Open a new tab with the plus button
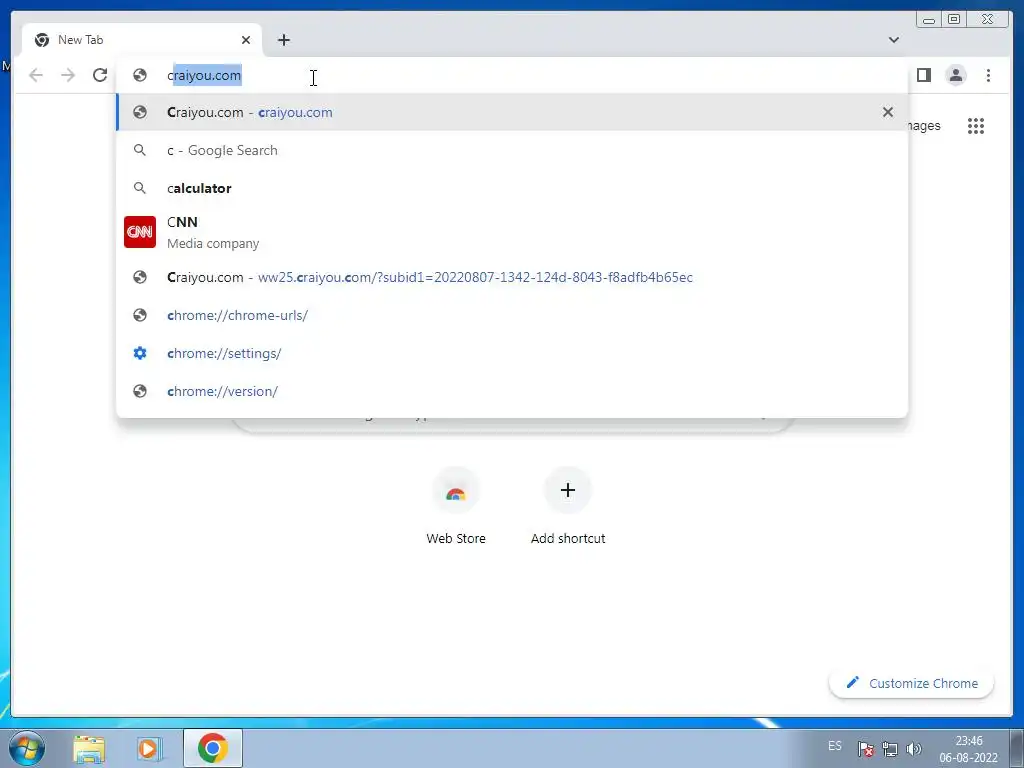 pyautogui.click(x=283, y=40)
